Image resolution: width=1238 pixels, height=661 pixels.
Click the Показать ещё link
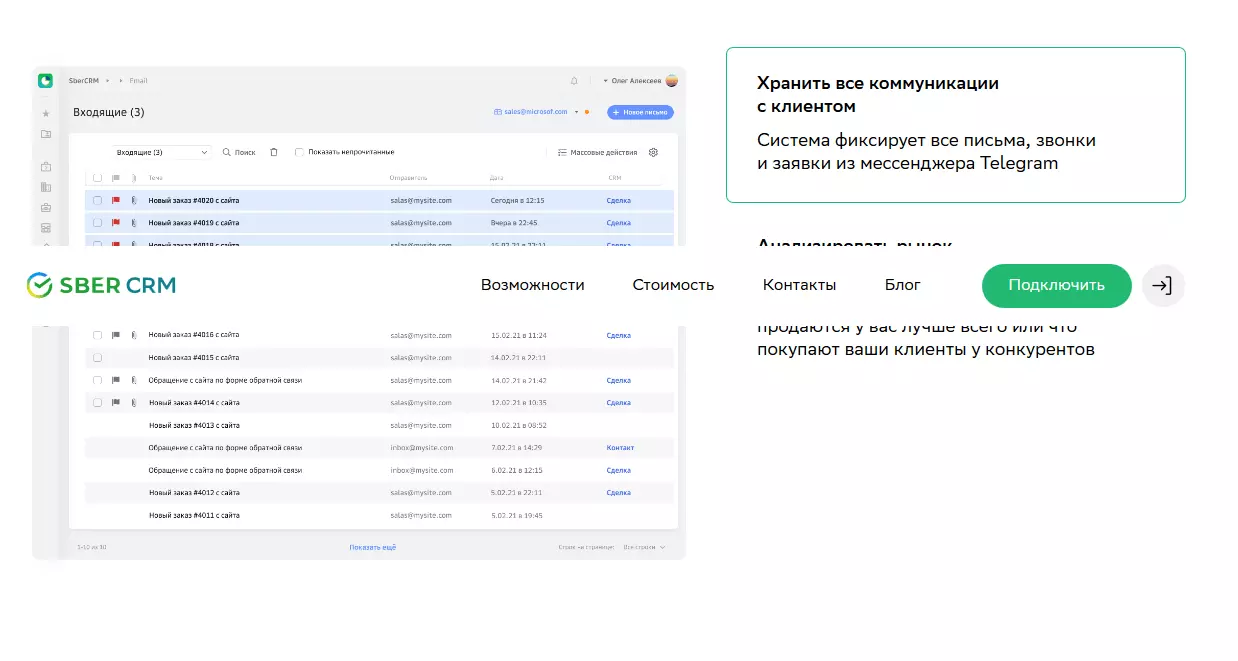point(372,547)
